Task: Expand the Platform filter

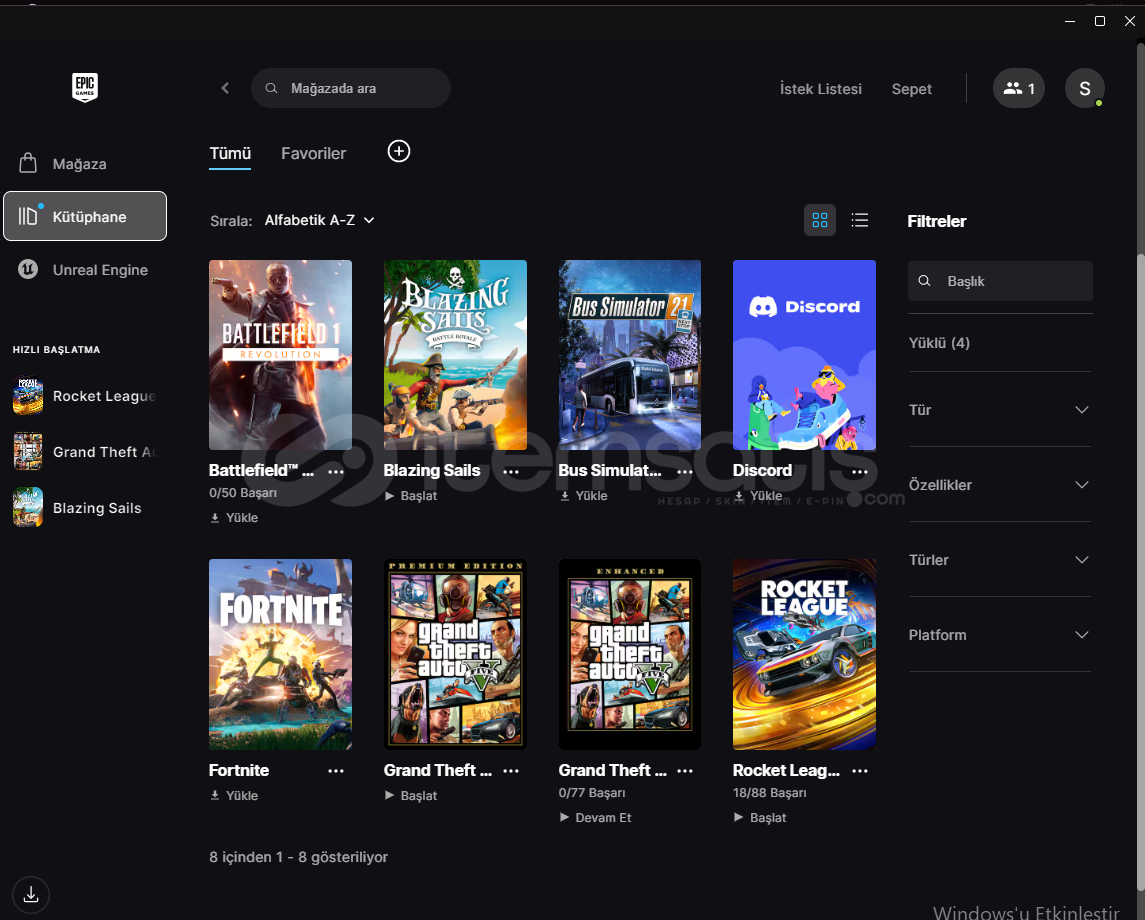Action: 1000,635
